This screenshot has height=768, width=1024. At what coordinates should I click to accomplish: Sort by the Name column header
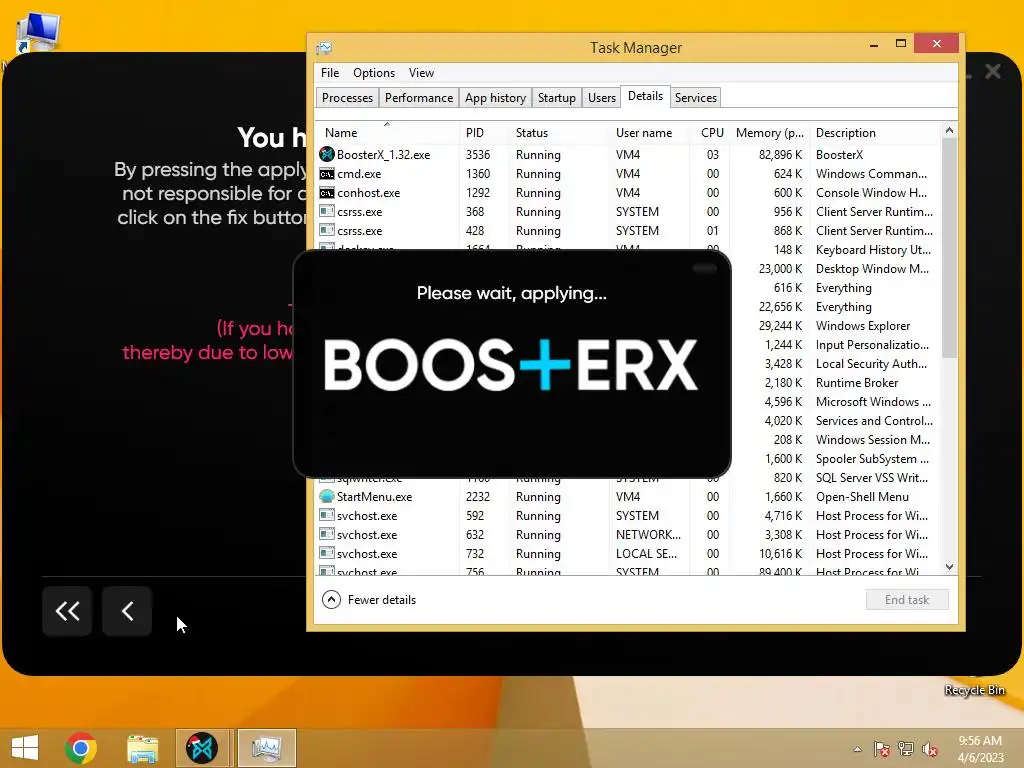pyautogui.click(x=387, y=133)
